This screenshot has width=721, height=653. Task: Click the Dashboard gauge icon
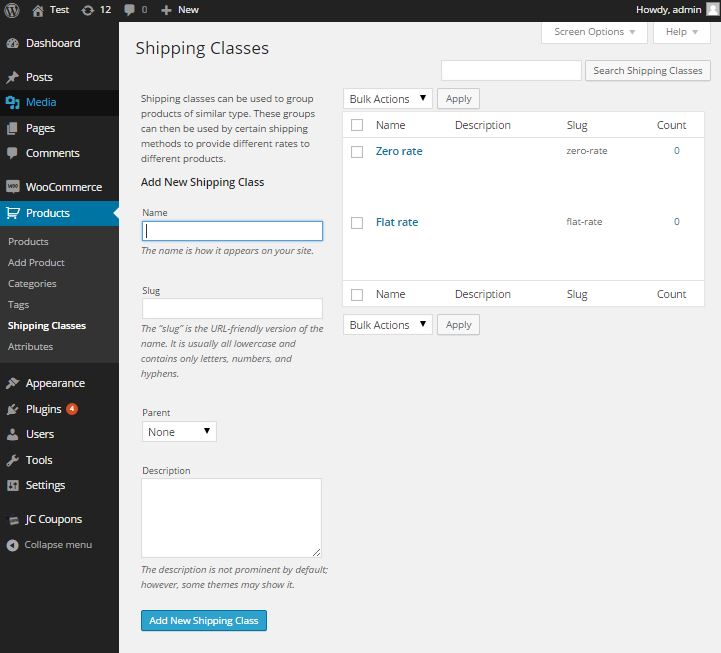tap(13, 43)
